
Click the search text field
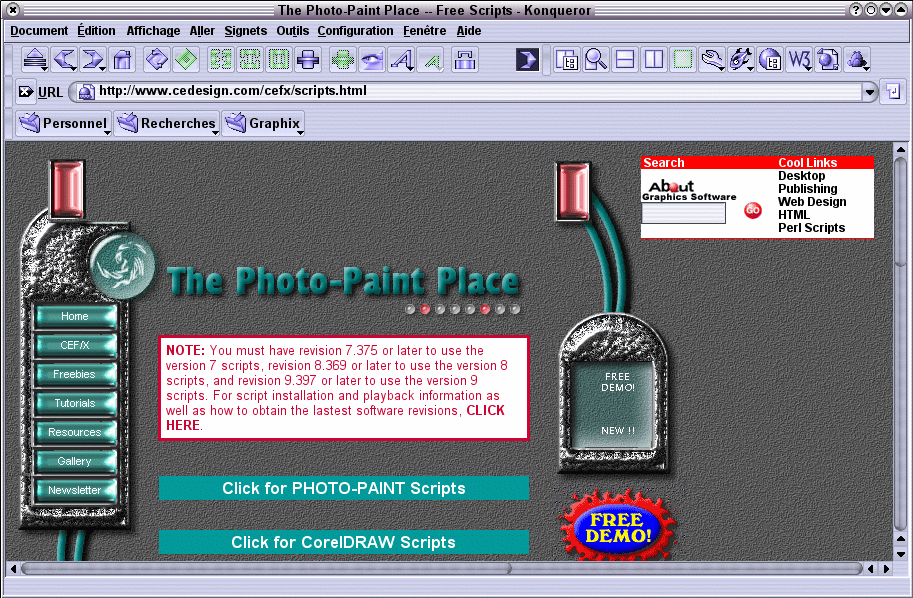pyautogui.click(x=684, y=213)
